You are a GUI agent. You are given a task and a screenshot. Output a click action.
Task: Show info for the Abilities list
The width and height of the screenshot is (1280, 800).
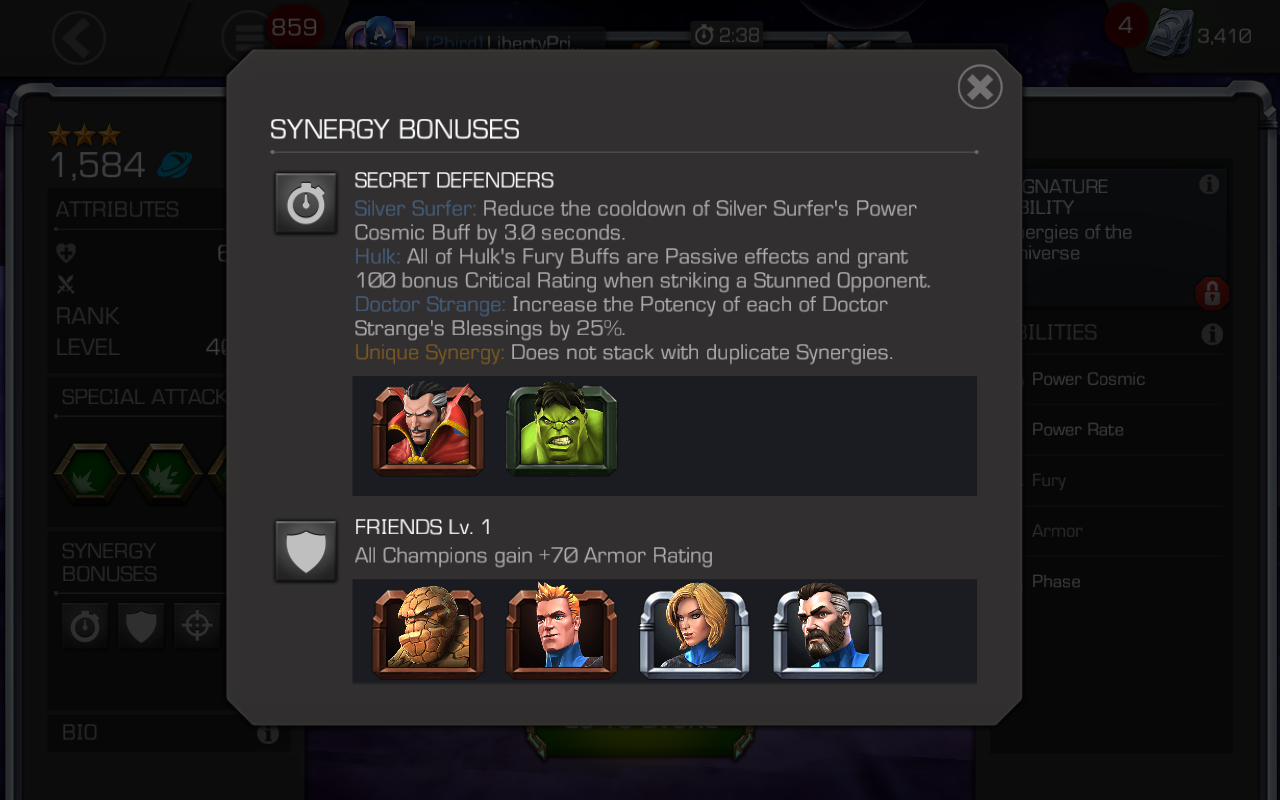1211,333
